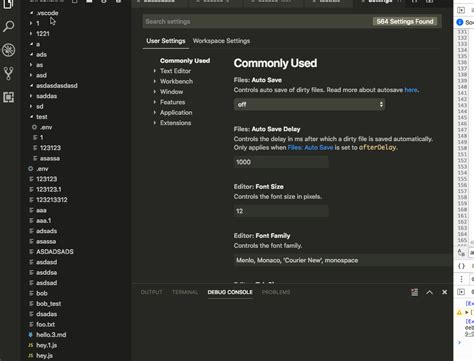This screenshot has width=474, height=361.
Task: Click the yellow warning icon in DevTools console
Action: click(x=459, y=313)
